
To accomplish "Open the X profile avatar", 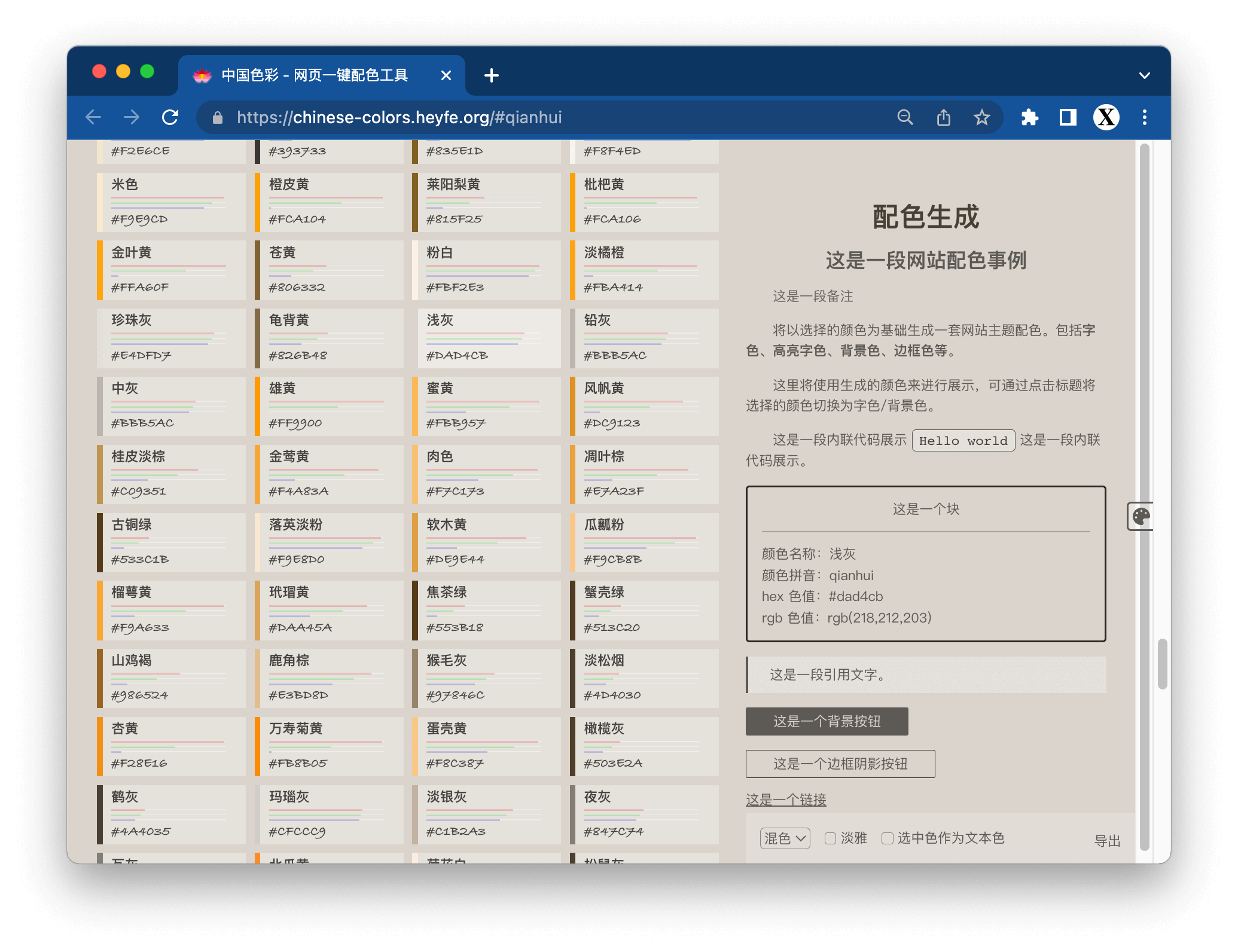I will [1106, 117].
